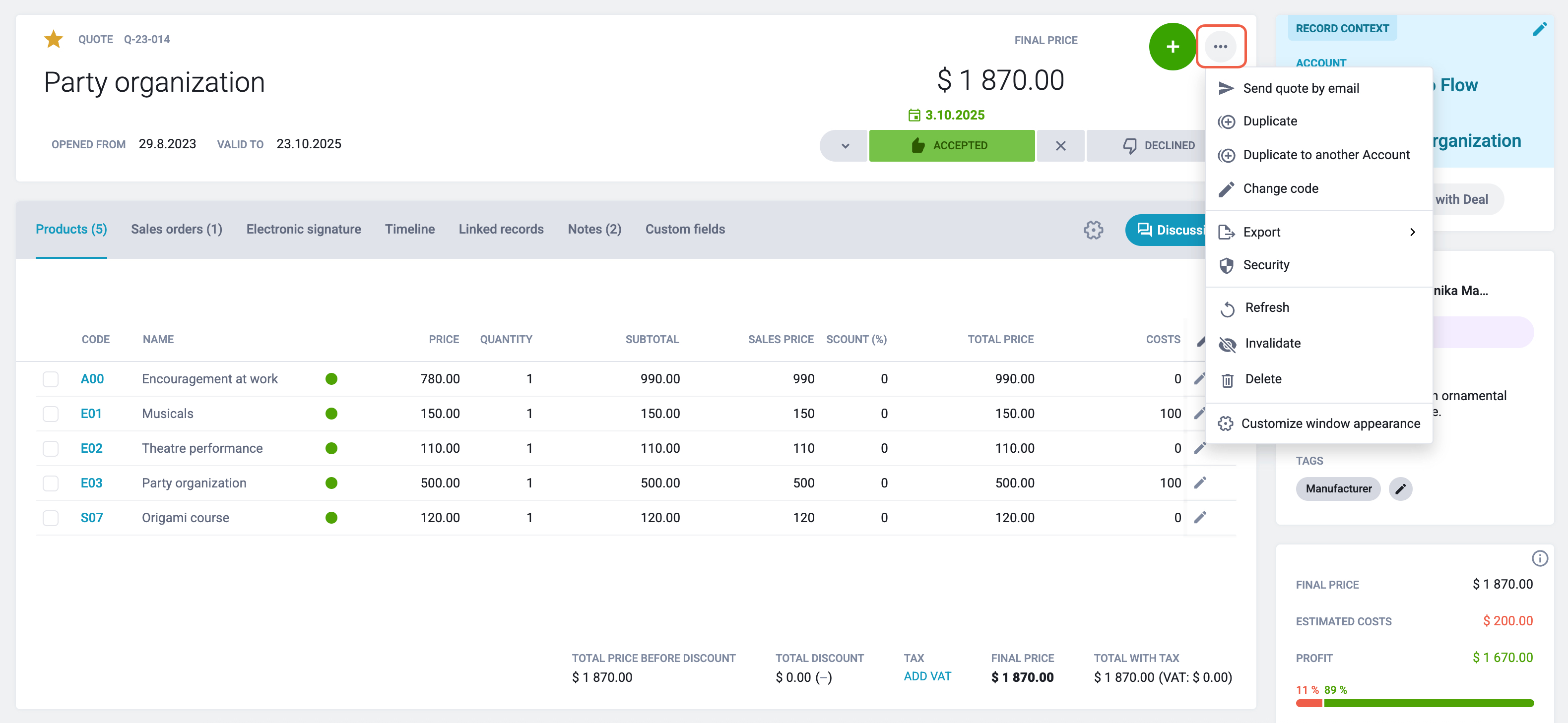Click Refresh in the options menu
1568x723 pixels.
pyautogui.click(x=1318, y=307)
